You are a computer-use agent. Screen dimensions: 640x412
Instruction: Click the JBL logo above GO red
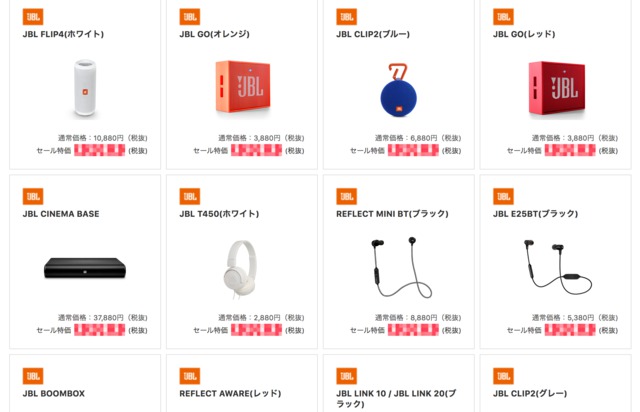(503, 17)
